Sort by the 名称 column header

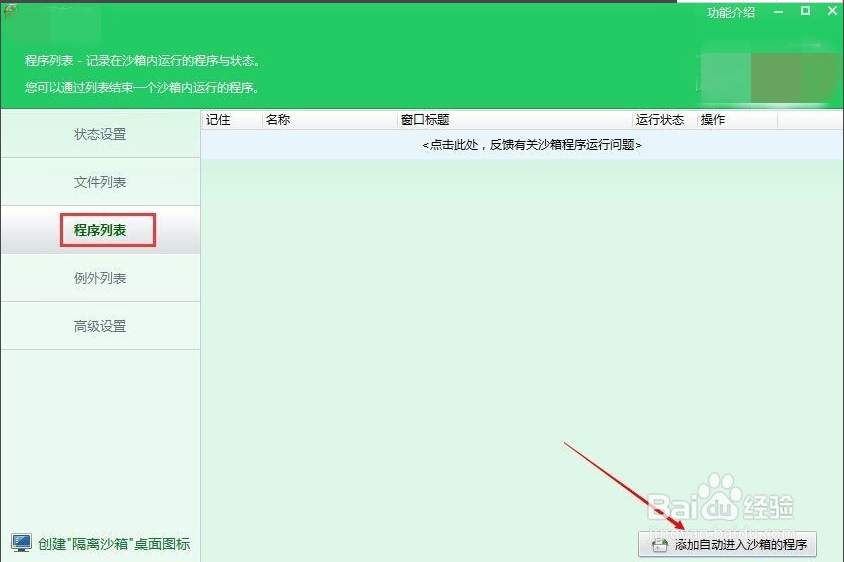click(330, 120)
